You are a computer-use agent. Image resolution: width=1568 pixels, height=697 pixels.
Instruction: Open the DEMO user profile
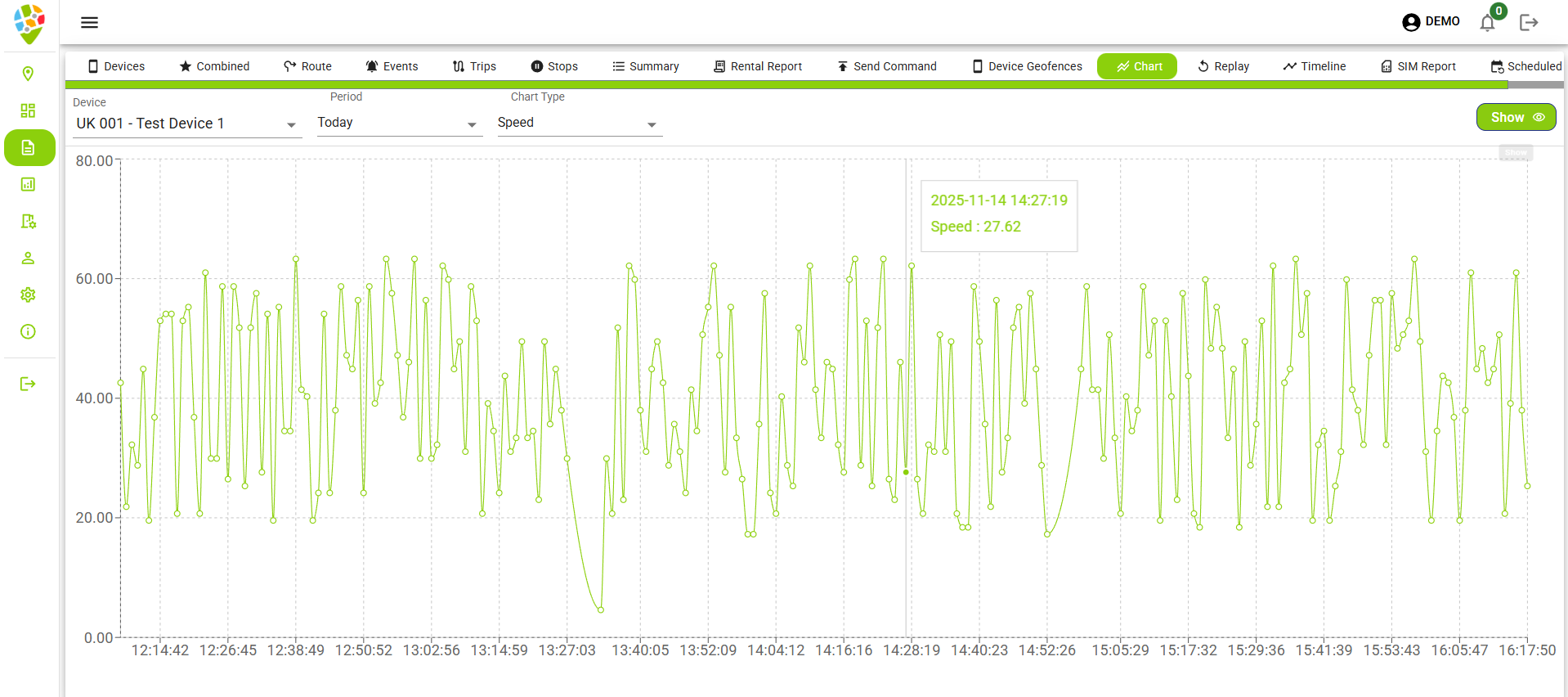coord(1431,22)
